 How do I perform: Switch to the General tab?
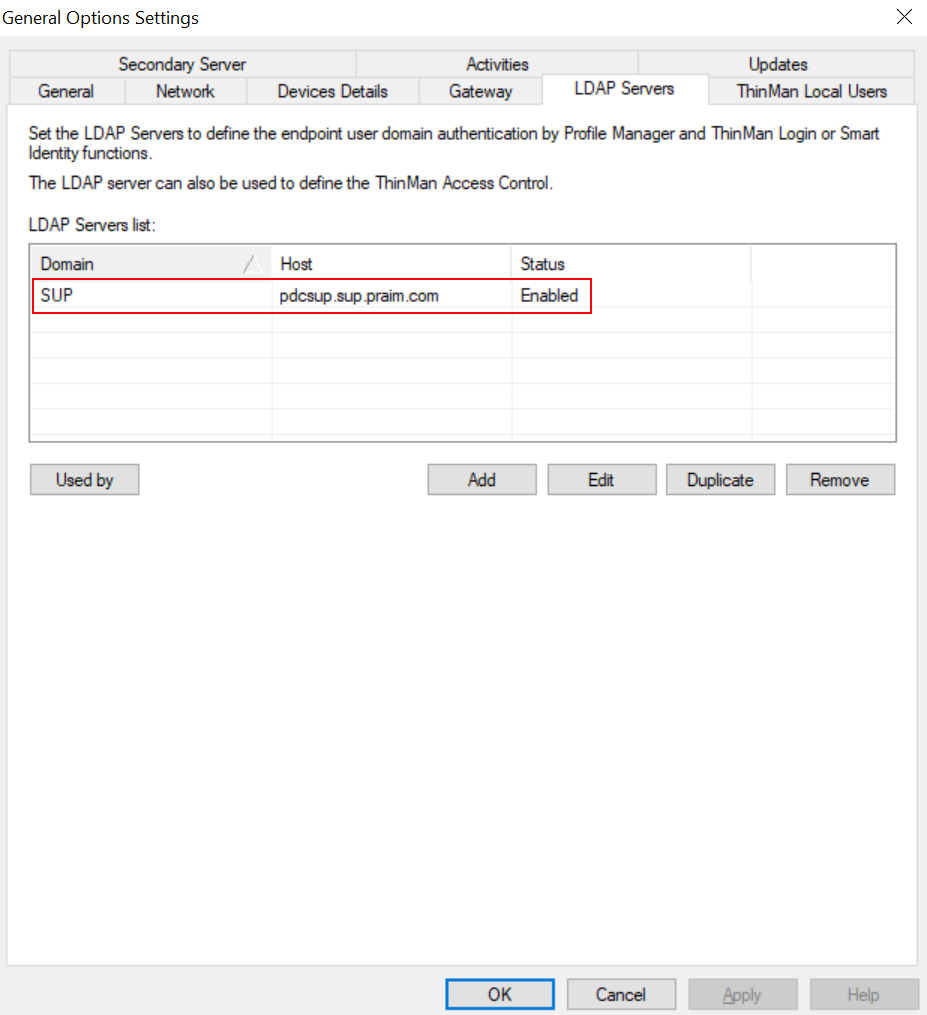coord(67,91)
